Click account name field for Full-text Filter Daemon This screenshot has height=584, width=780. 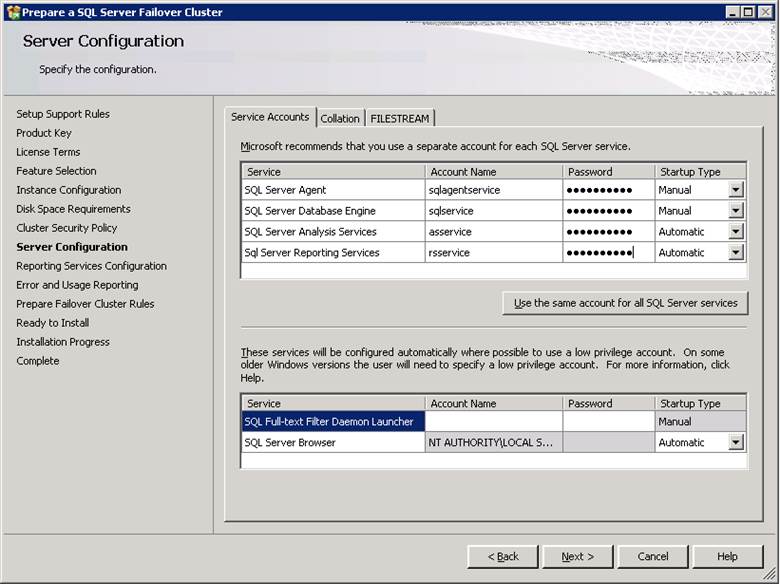tap(493, 421)
